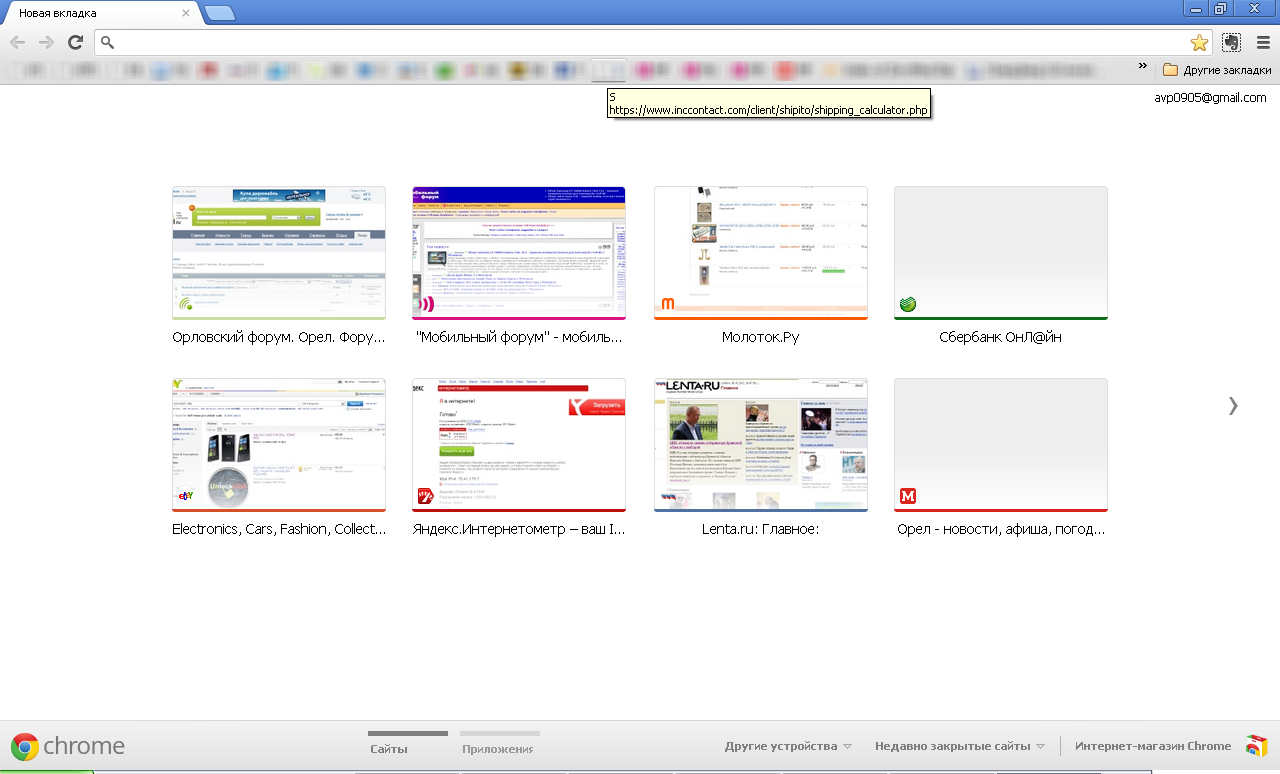Open the Lenta.ru thumbnail
The image size is (1280, 774).
point(760,445)
